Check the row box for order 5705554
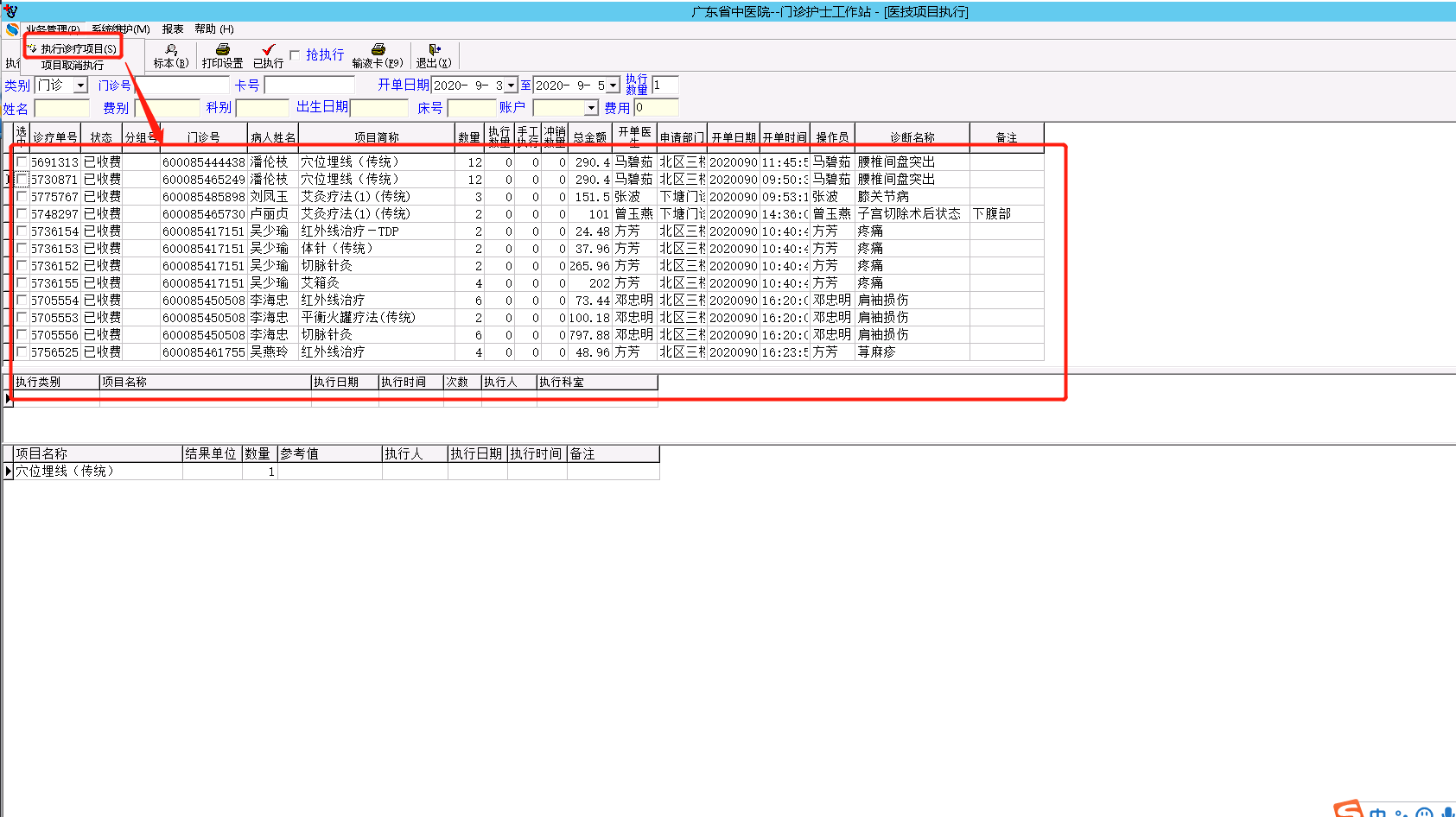Image resolution: width=1456 pixels, height=817 pixels. (x=22, y=300)
